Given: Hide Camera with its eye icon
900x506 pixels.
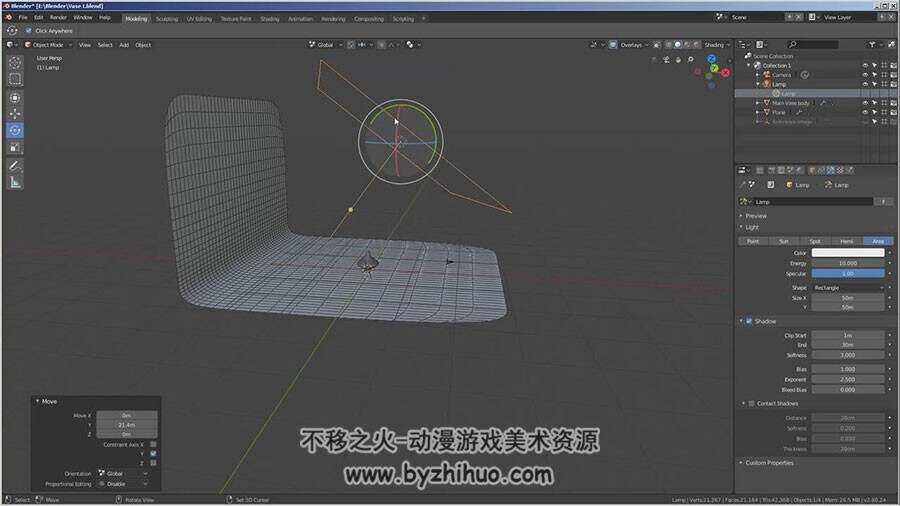Looking at the screenshot, I should point(865,75).
